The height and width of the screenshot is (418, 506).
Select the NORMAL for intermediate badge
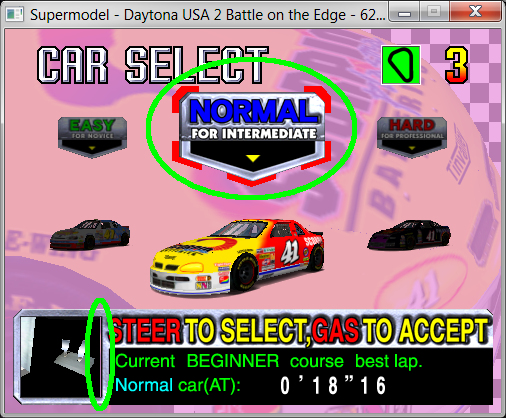pos(252,135)
